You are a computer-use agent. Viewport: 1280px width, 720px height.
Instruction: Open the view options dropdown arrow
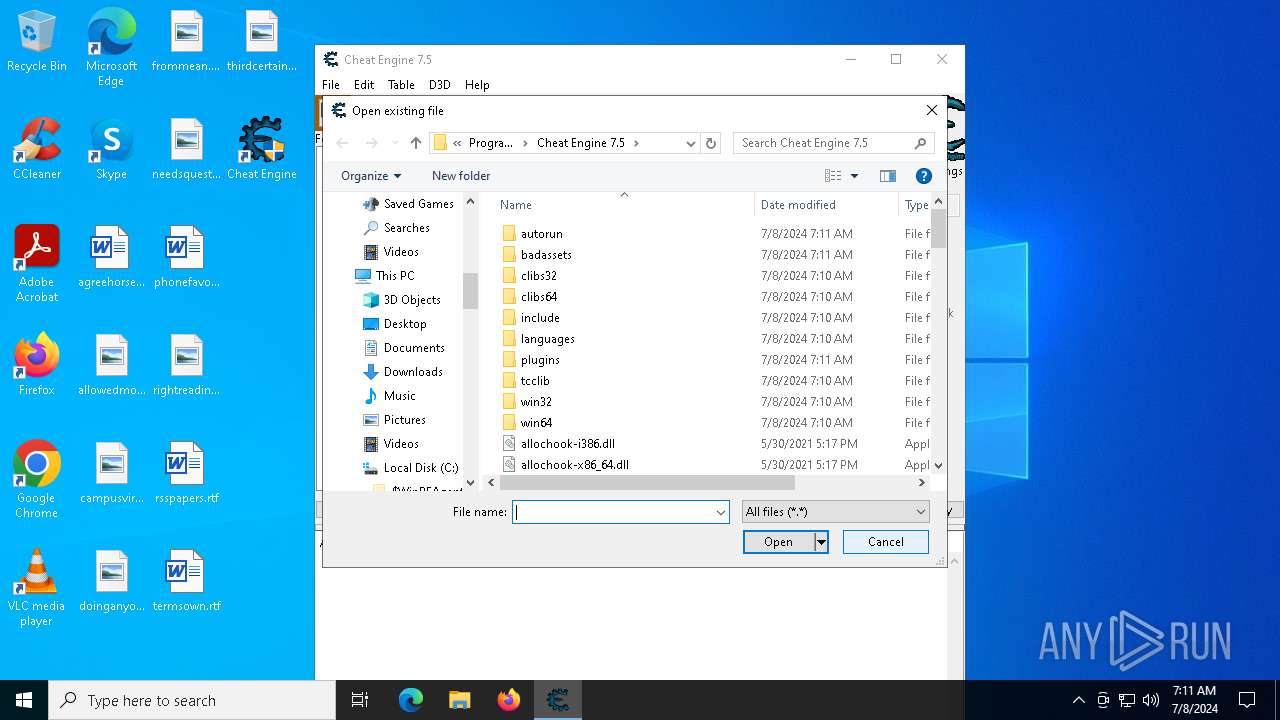854,176
